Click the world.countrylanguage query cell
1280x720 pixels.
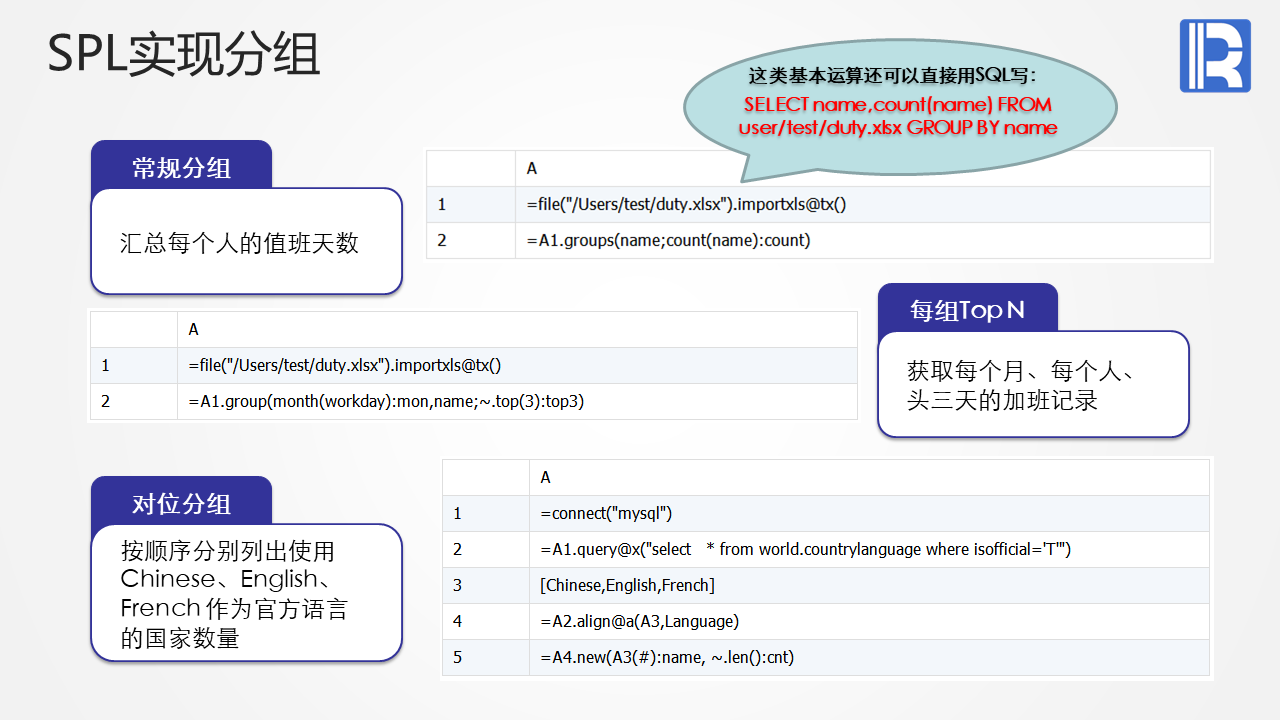(x=869, y=549)
